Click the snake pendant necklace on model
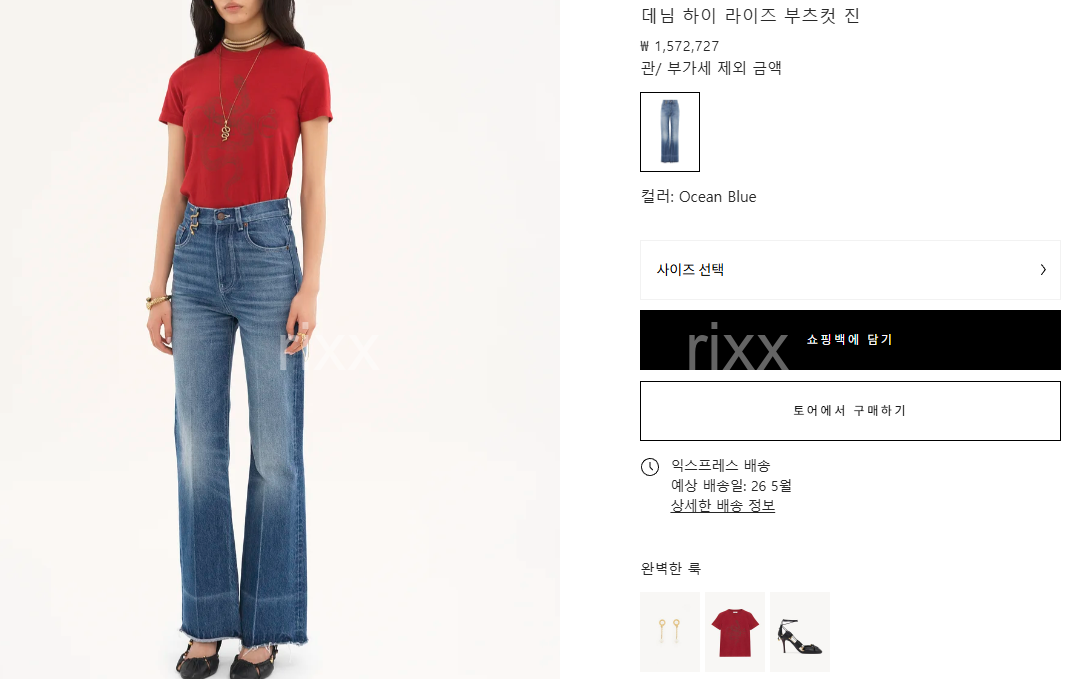 (226, 130)
